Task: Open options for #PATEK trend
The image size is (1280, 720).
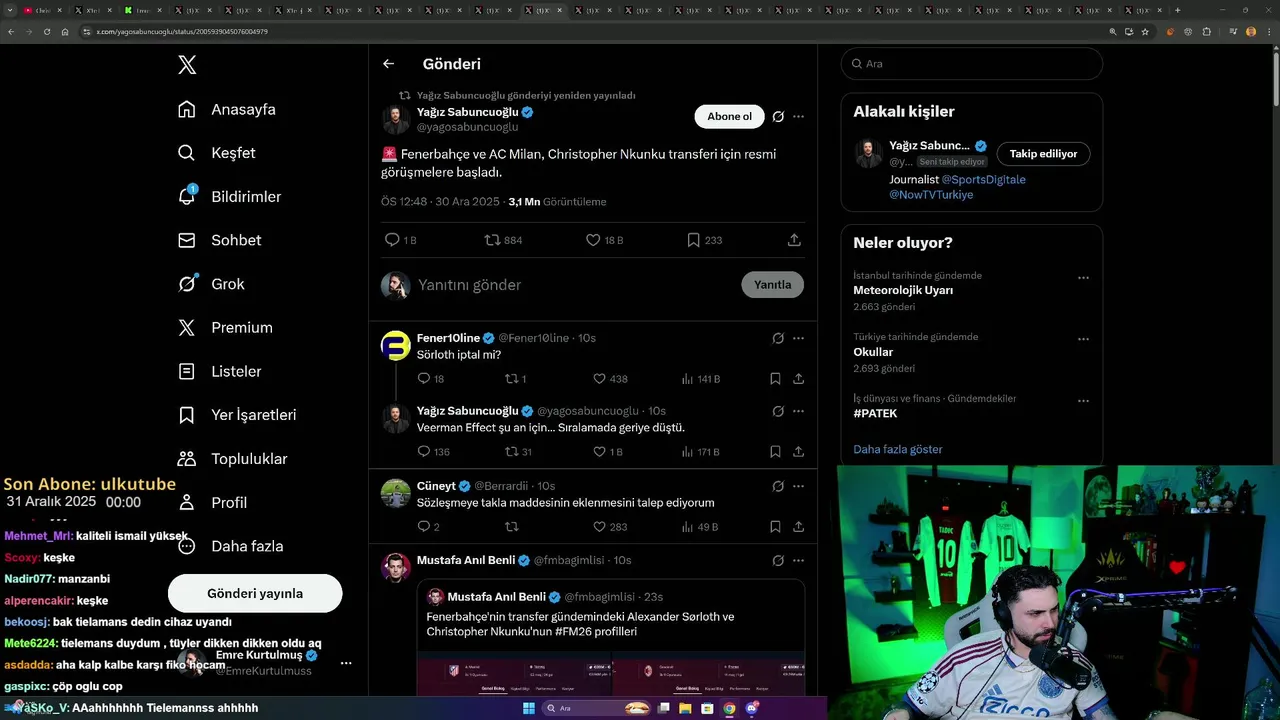Action: tap(1083, 401)
